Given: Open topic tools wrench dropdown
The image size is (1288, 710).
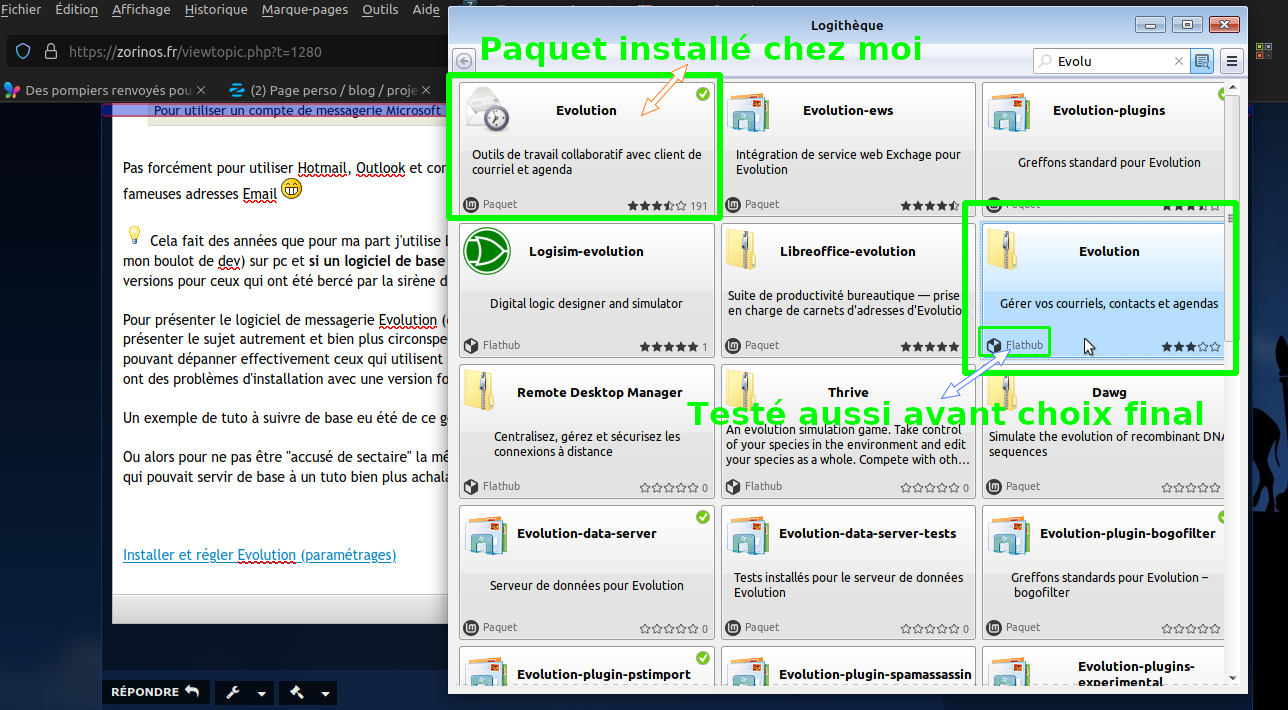Looking at the screenshot, I should click(x=244, y=692).
